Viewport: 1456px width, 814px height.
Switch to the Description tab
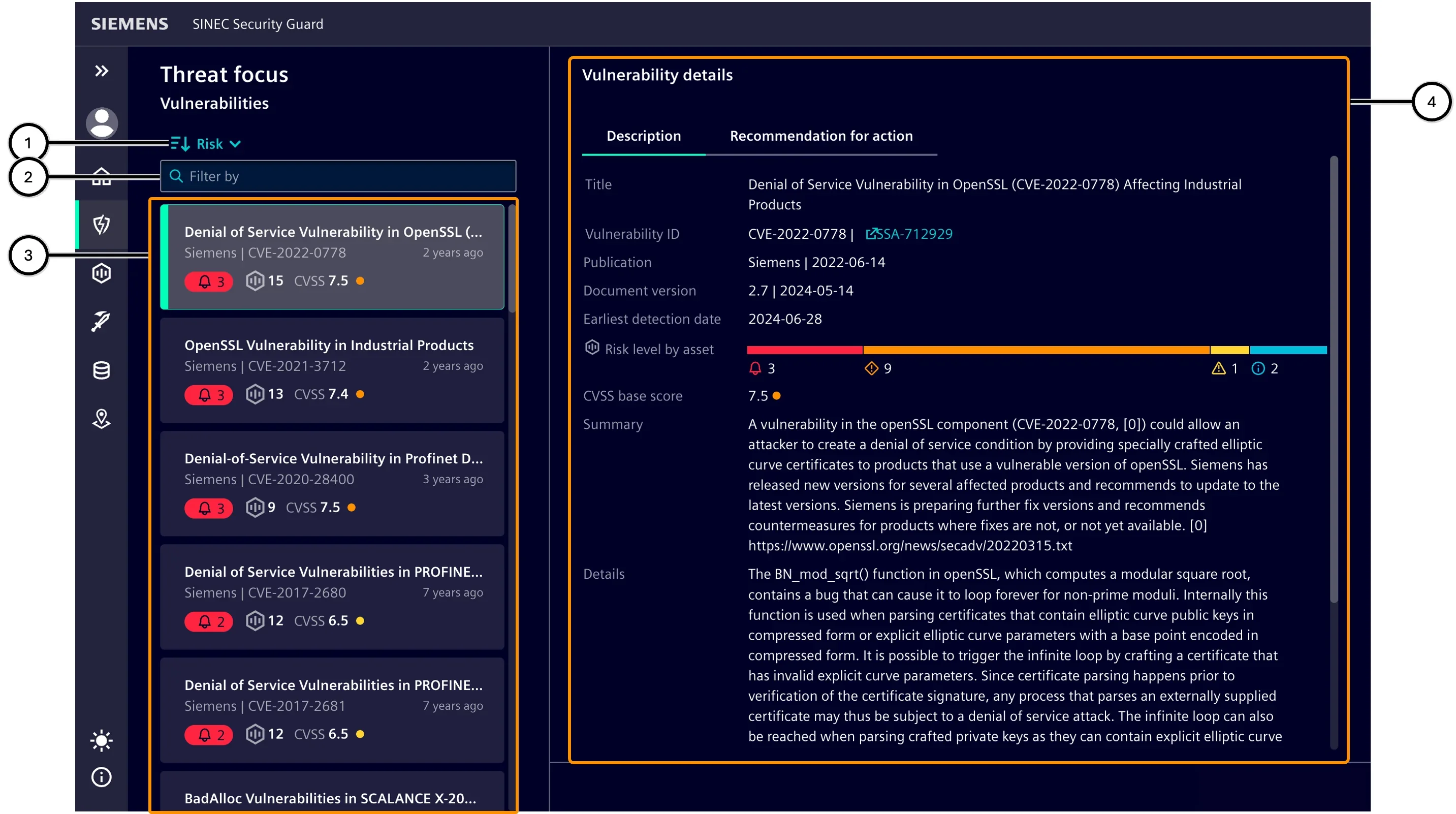tap(643, 136)
